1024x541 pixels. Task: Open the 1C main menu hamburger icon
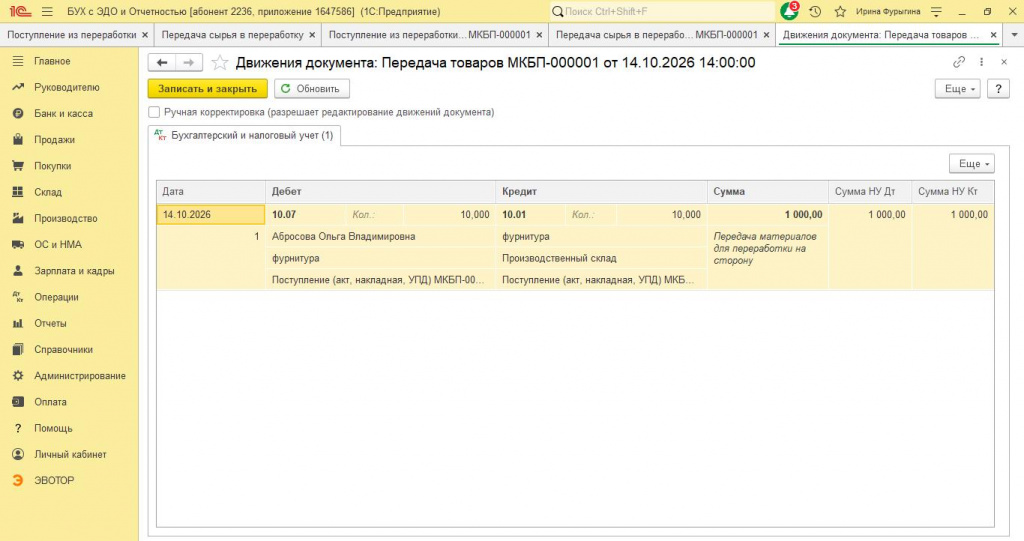pyautogui.click(x=47, y=12)
